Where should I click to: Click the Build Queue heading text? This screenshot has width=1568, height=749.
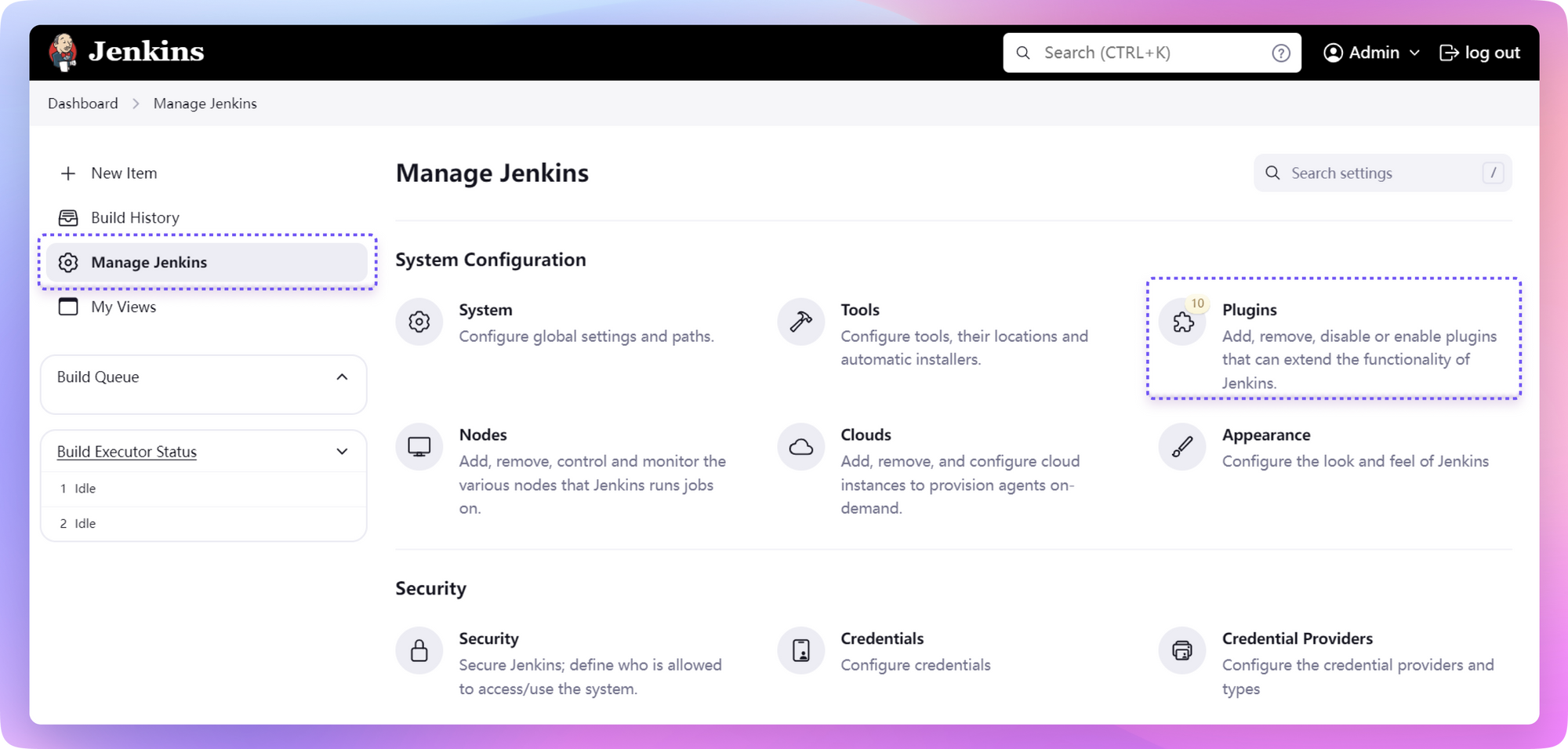point(98,377)
